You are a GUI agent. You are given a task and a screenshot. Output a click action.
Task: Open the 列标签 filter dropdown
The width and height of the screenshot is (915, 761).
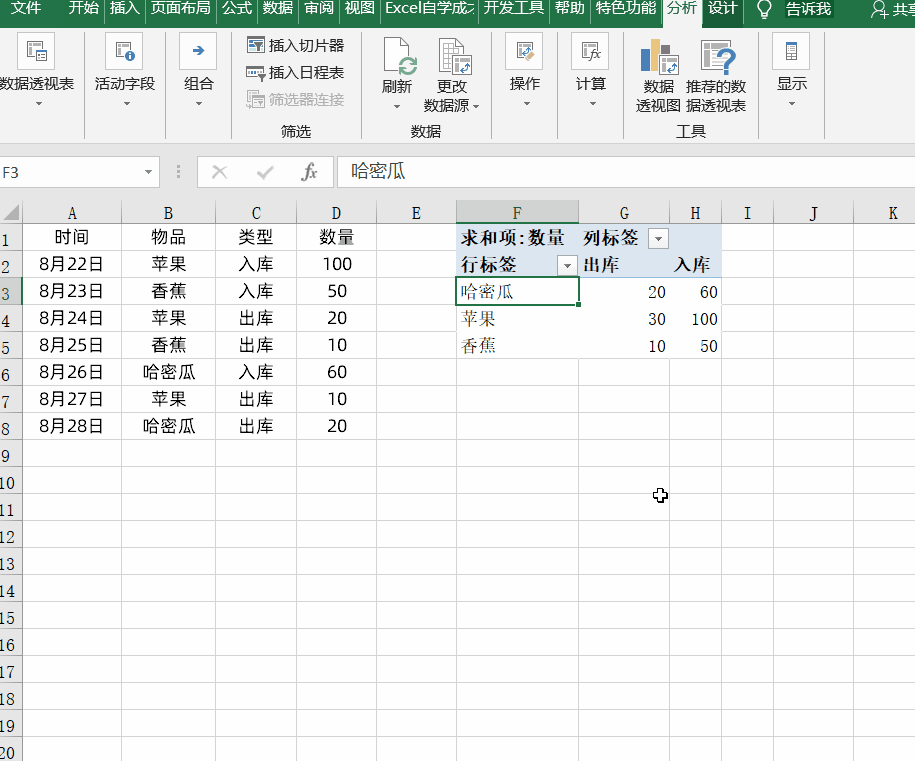658,238
